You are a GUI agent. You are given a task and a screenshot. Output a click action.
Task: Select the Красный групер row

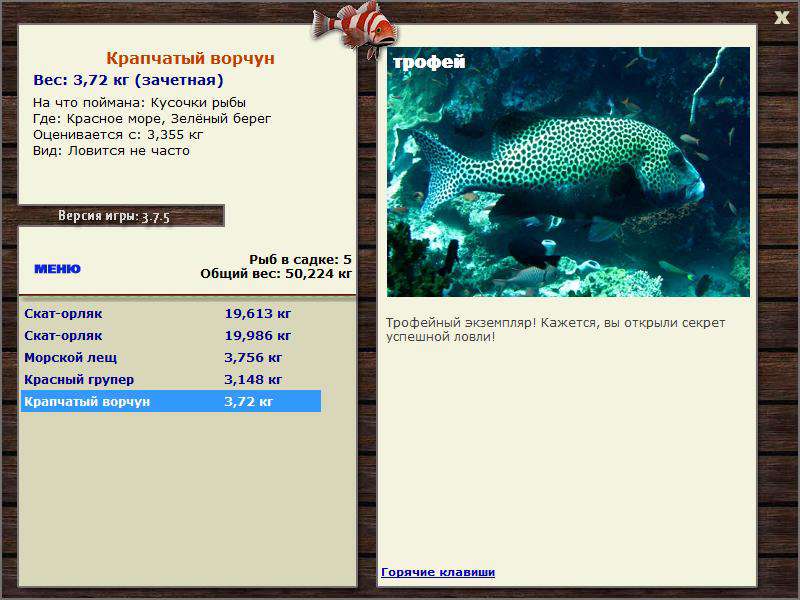point(171,379)
